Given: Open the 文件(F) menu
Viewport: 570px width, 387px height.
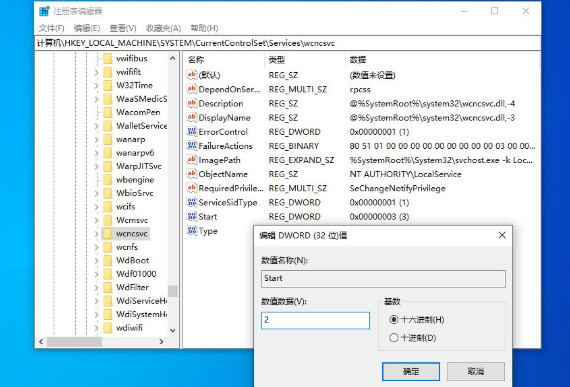Looking at the screenshot, I should (x=51, y=28).
